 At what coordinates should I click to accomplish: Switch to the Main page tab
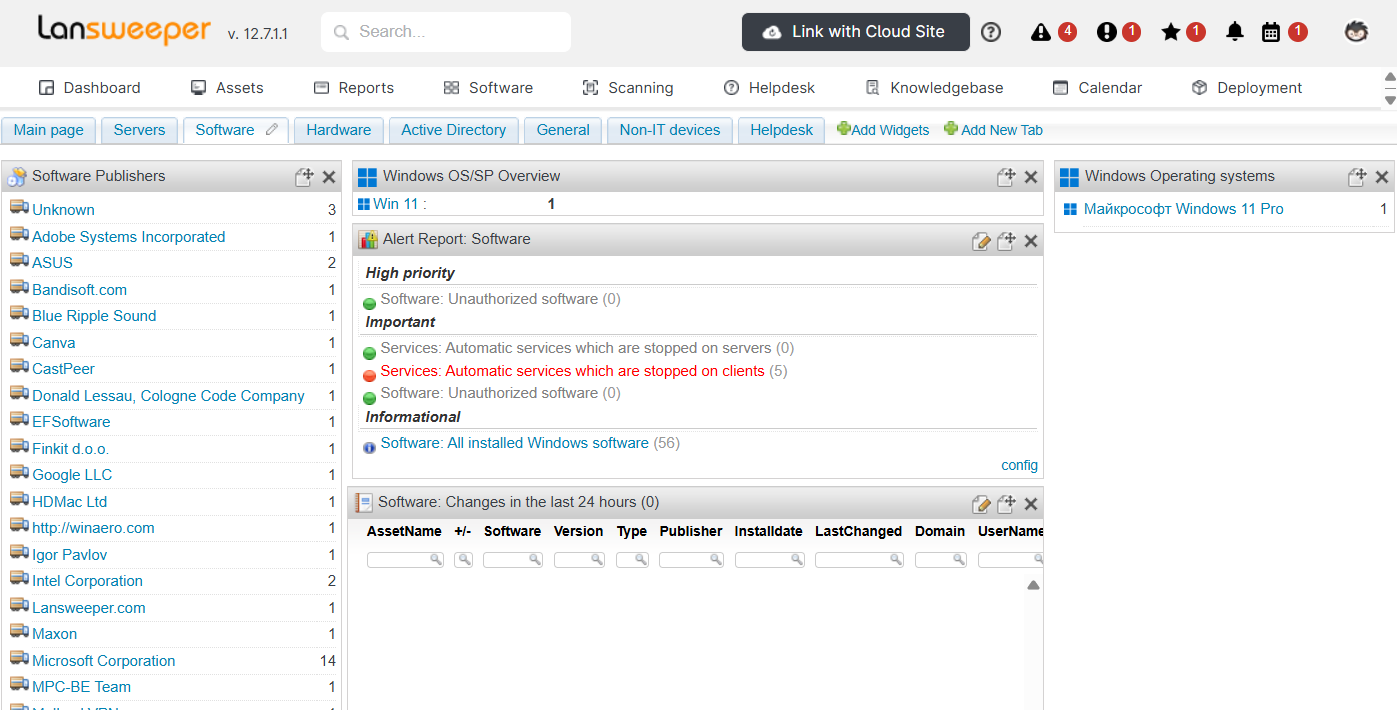[x=49, y=130]
